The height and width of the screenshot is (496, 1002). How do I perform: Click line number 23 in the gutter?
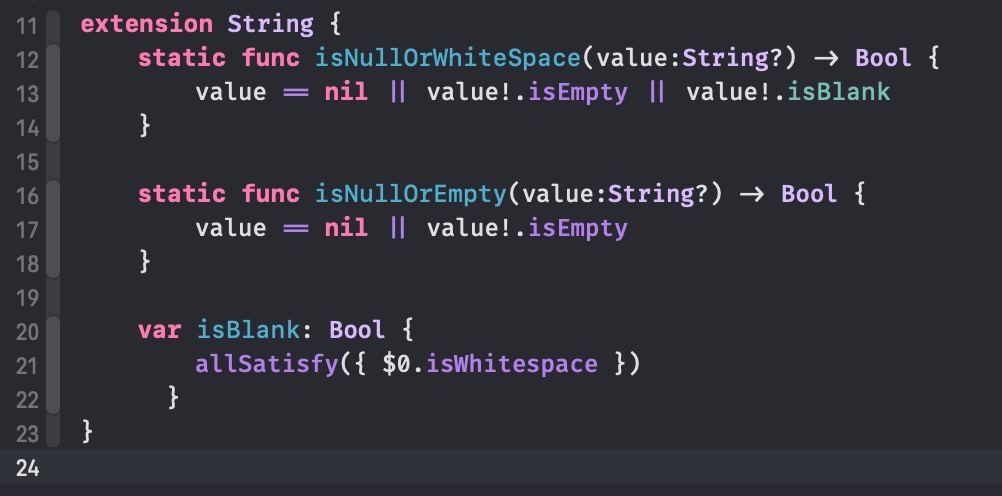pyautogui.click(x=27, y=433)
